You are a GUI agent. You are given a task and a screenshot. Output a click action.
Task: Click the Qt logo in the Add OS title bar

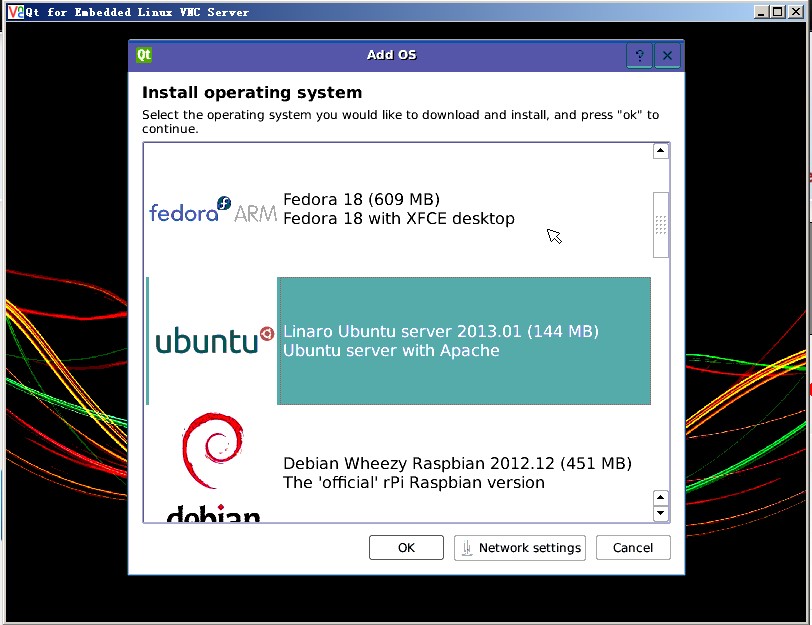click(144, 55)
